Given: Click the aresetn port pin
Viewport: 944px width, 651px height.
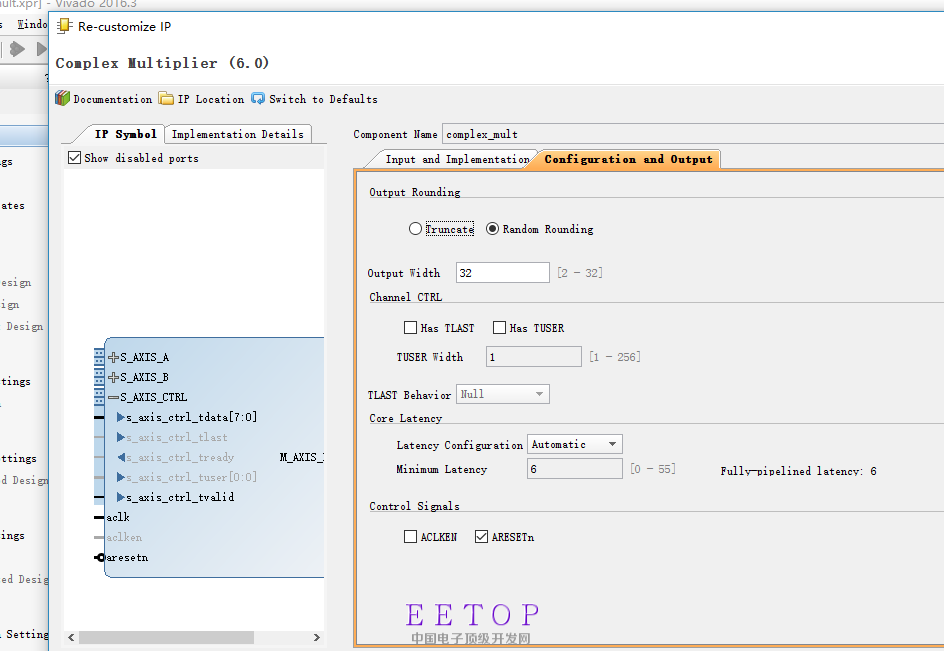Looking at the screenshot, I should pyautogui.click(x=100, y=558).
